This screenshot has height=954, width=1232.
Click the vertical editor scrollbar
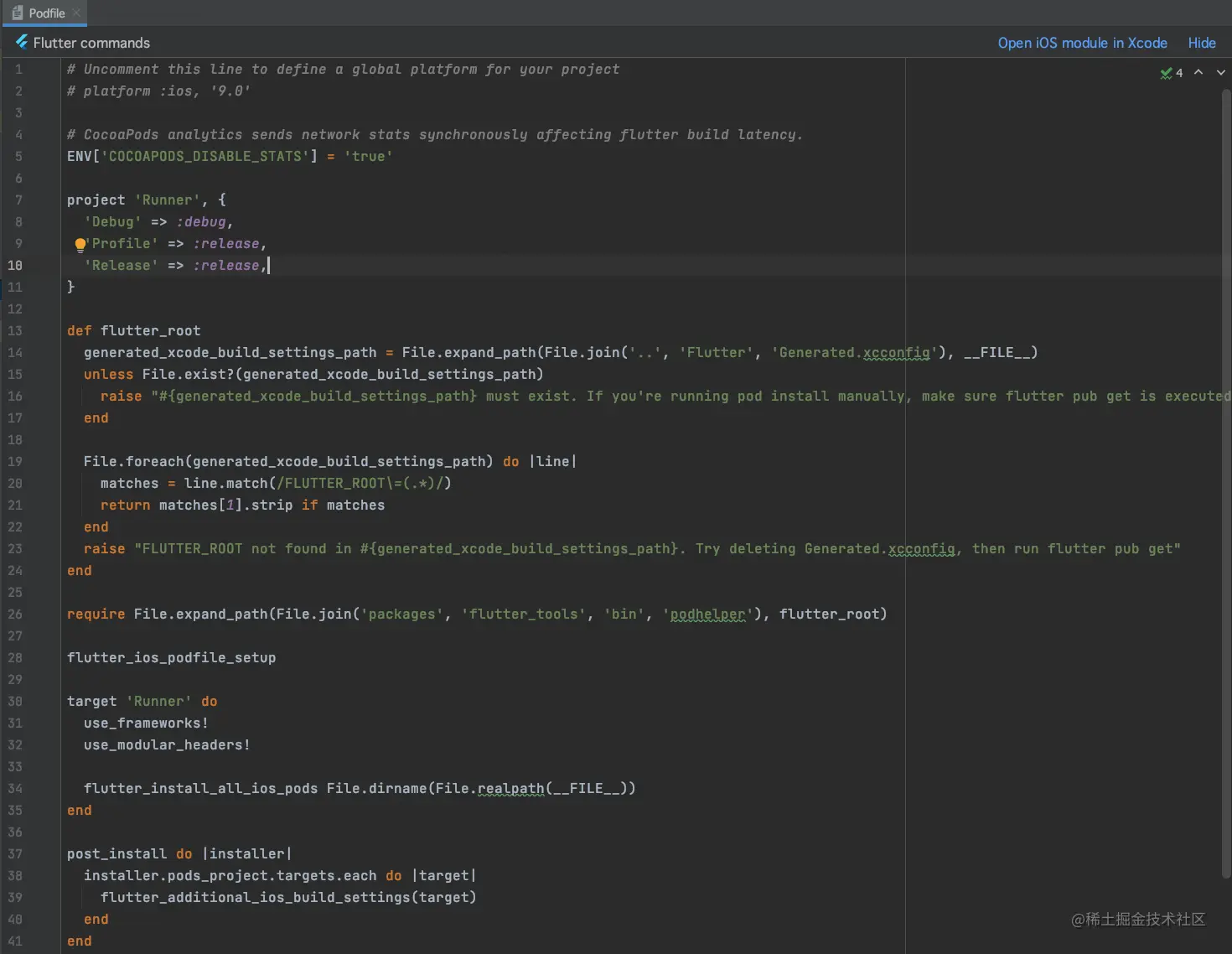(x=1226, y=482)
